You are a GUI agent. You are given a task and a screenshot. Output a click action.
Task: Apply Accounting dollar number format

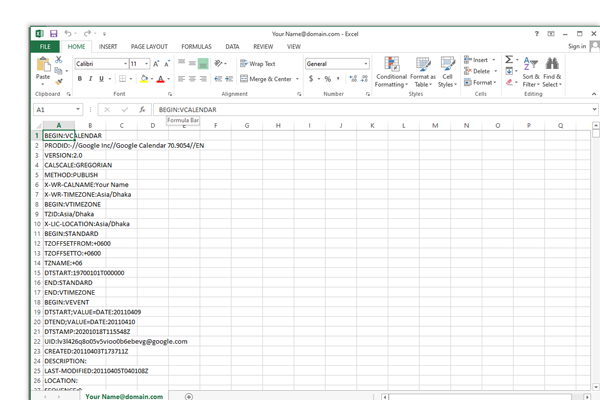(x=311, y=78)
